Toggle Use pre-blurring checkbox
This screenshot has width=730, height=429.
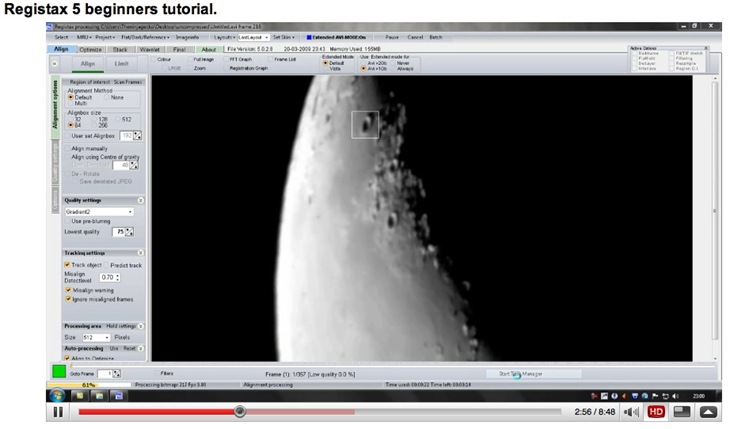tap(68, 221)
